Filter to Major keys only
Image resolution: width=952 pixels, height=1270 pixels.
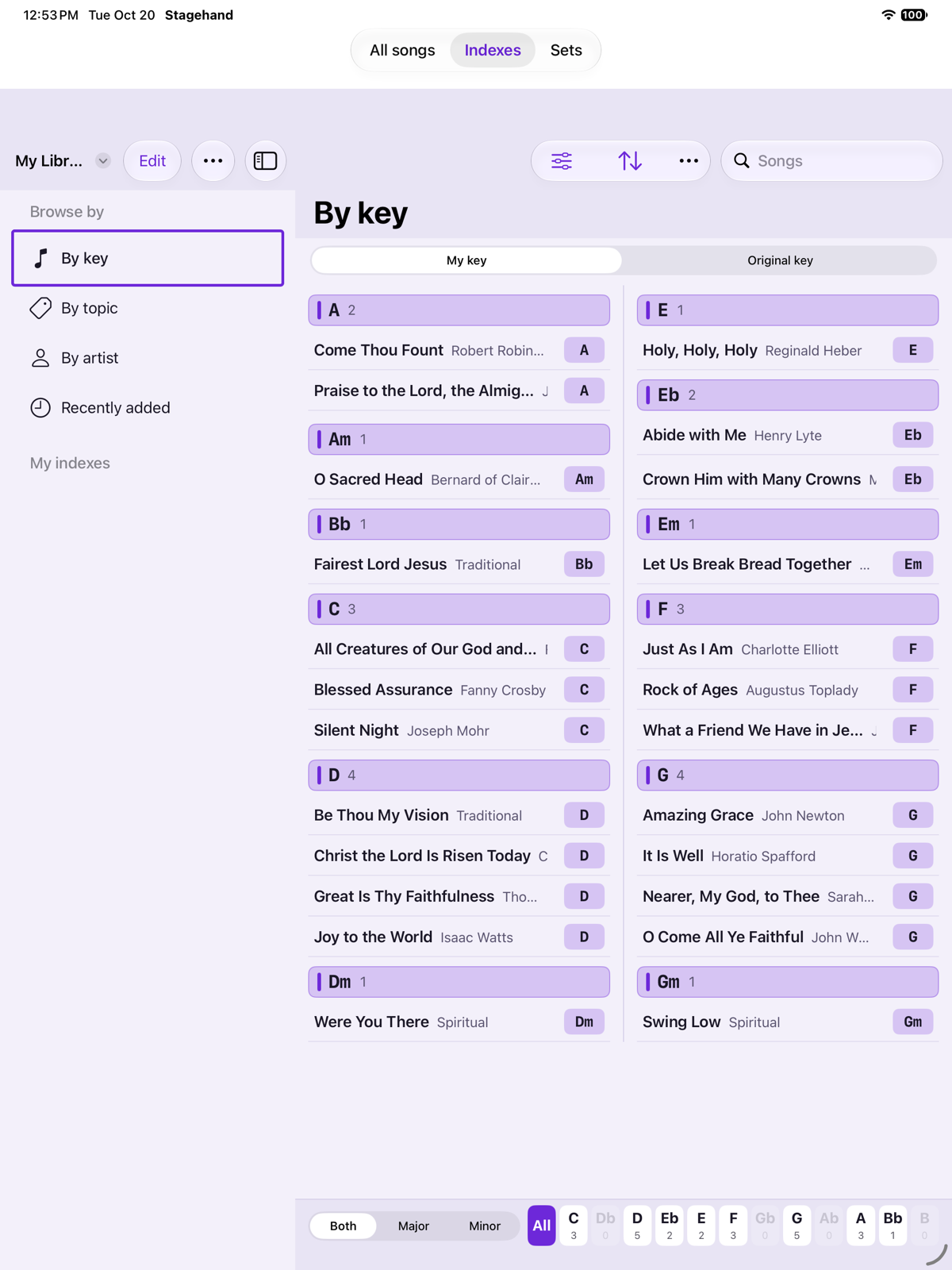point(413,1226)
